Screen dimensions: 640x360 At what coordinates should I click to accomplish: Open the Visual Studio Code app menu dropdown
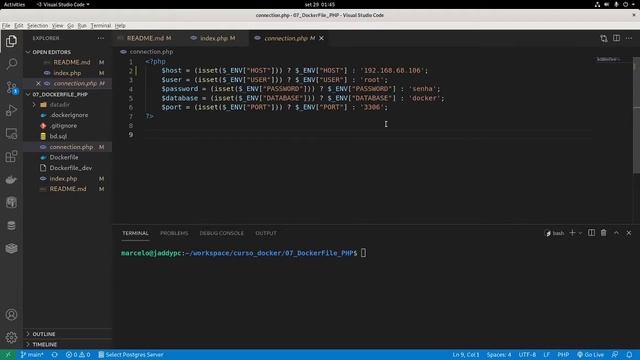click(x=63, y=4)
